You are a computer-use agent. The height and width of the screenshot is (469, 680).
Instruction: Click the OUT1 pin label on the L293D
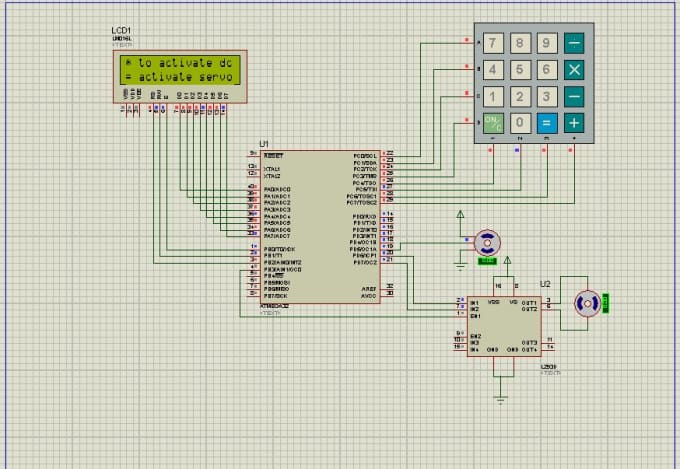point(530,303)
